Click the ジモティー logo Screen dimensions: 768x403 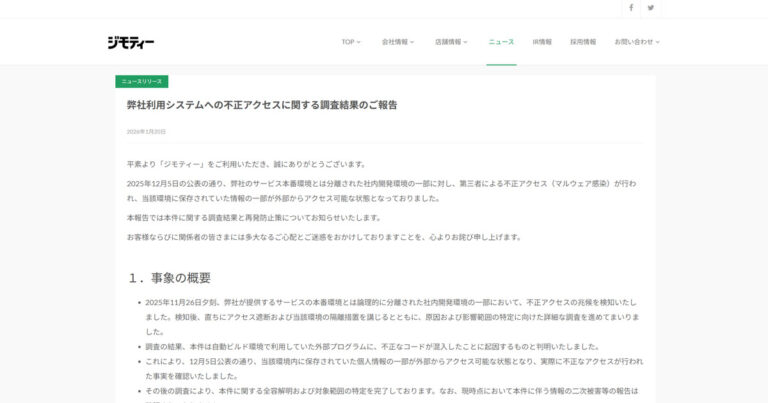(x=131, y=42)
